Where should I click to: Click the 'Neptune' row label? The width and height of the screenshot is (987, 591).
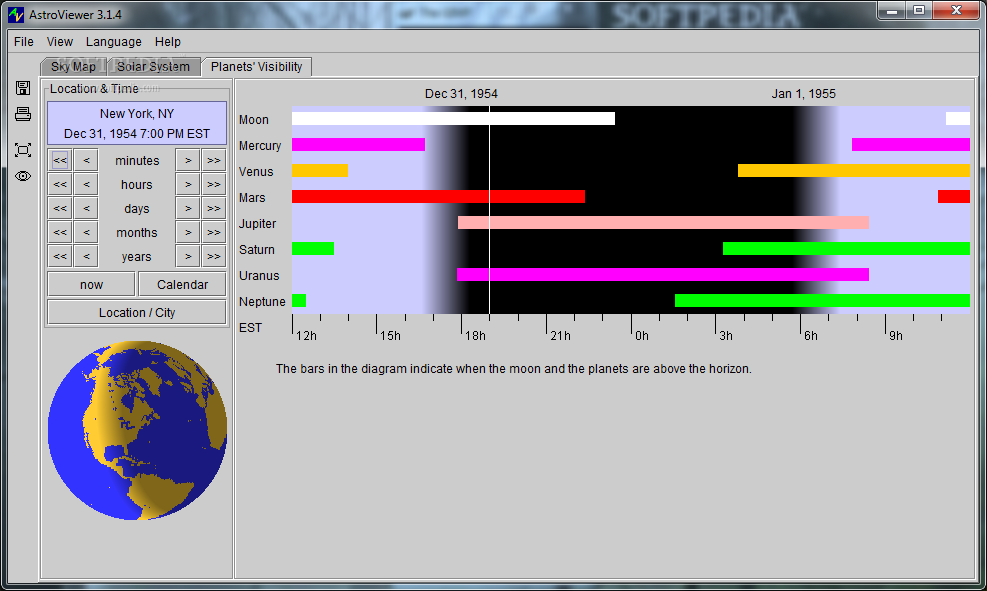click(262, 301)
